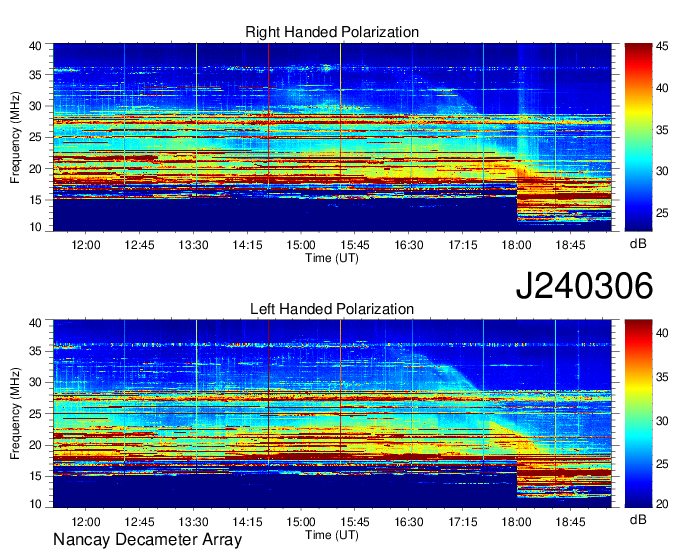Click the 40 frequency tick in top panel

tap(35, 46)
